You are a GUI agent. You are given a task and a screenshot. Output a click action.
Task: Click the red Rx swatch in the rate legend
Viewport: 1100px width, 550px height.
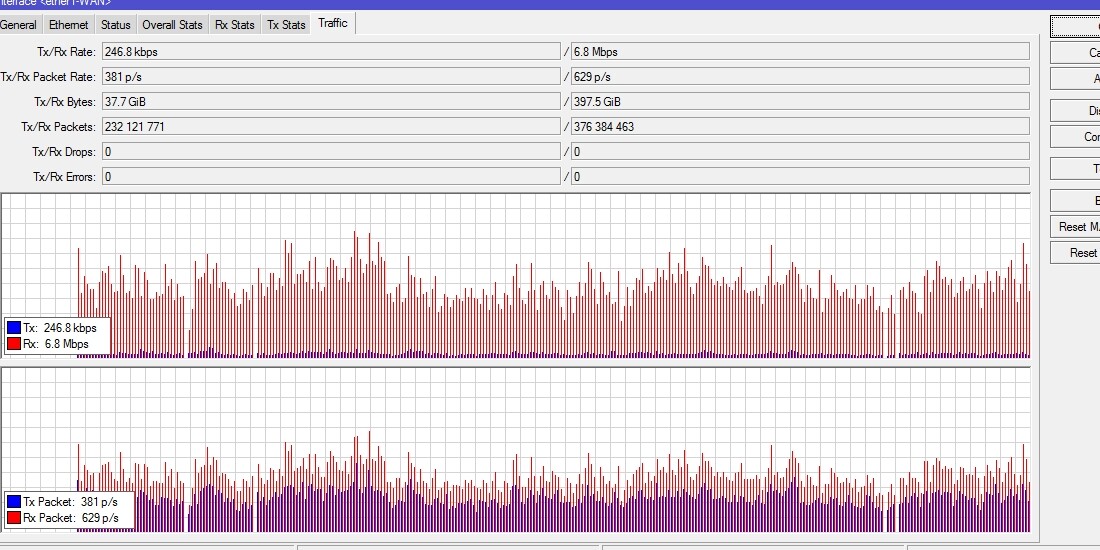tap(13, 344)
